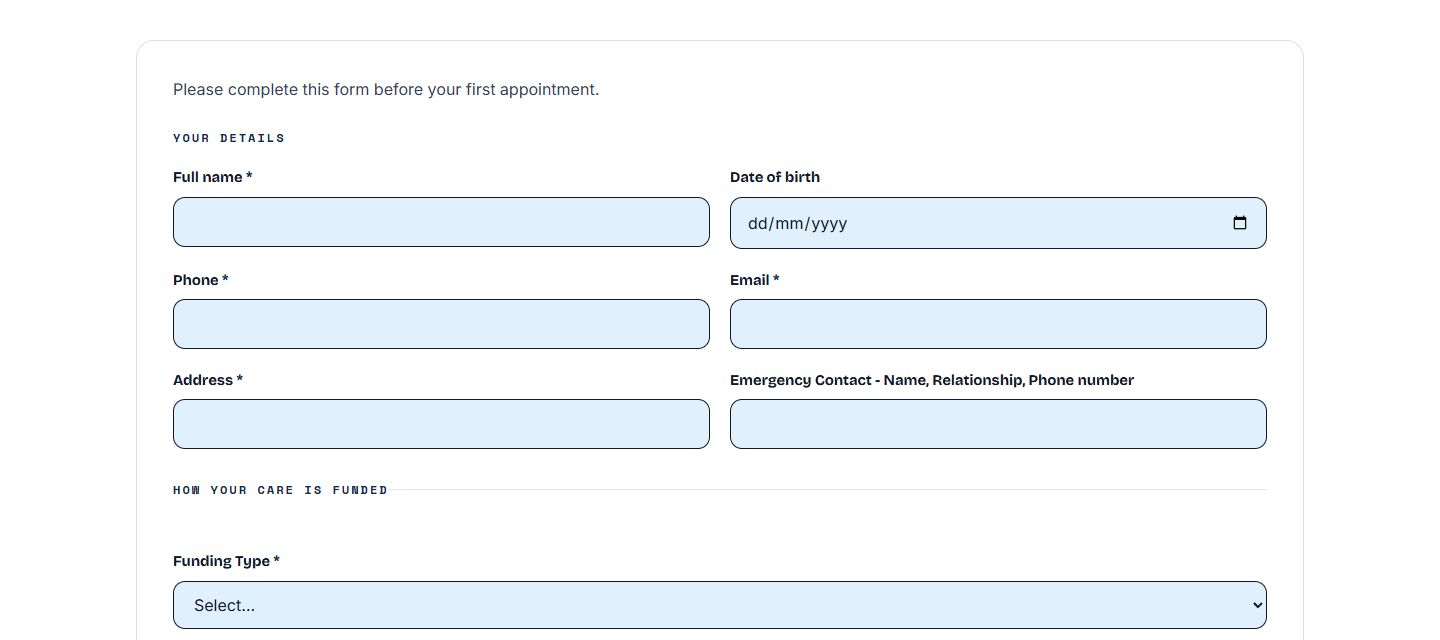The height and width of the screenshot is (640, 1440).
Task: Click the "HOW YOUR CARE IS FUNDED" heading
Action: tap(281, 490)
